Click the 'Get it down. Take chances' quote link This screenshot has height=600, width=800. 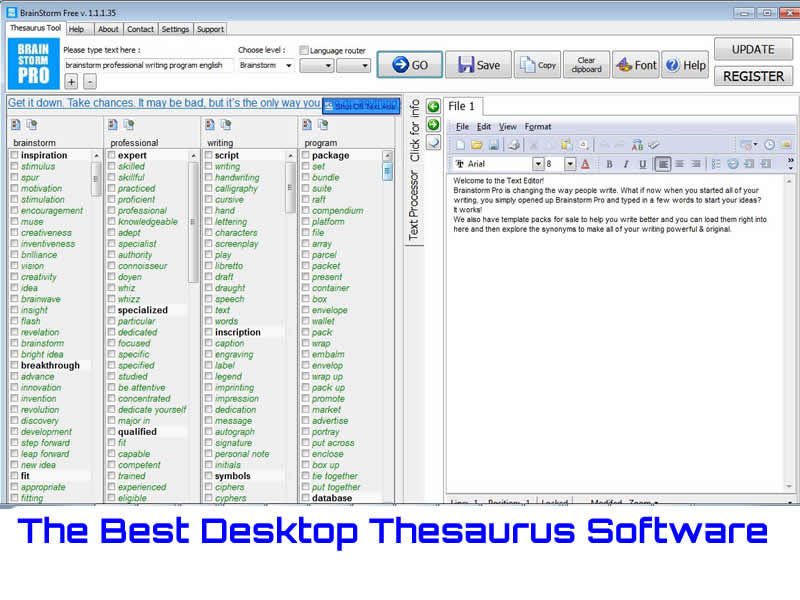point(164,103)
